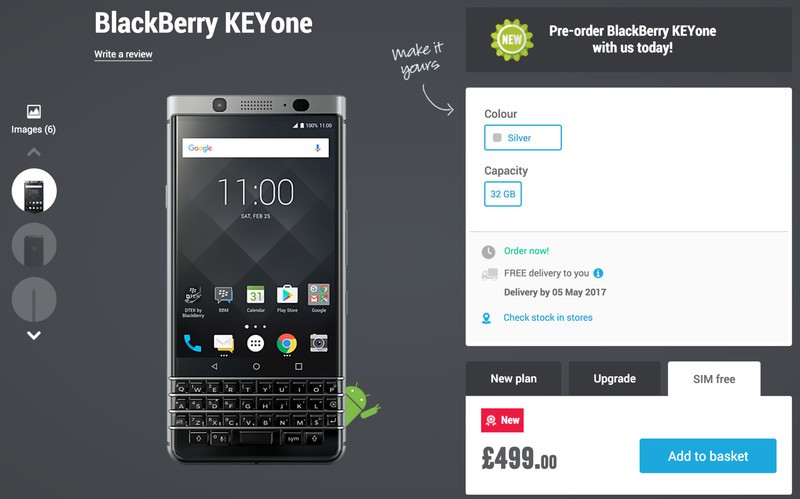This screenshot has height=499, width=800.
Task: Open the SIM free tab
Action: tap(714, 379)
